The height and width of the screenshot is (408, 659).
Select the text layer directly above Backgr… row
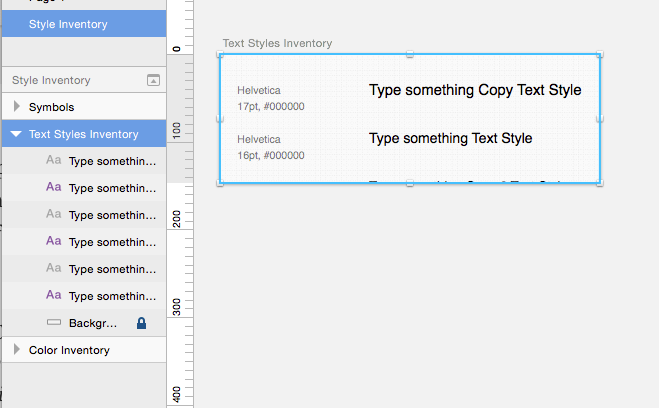pyautogui.click(x=84, y=296)
